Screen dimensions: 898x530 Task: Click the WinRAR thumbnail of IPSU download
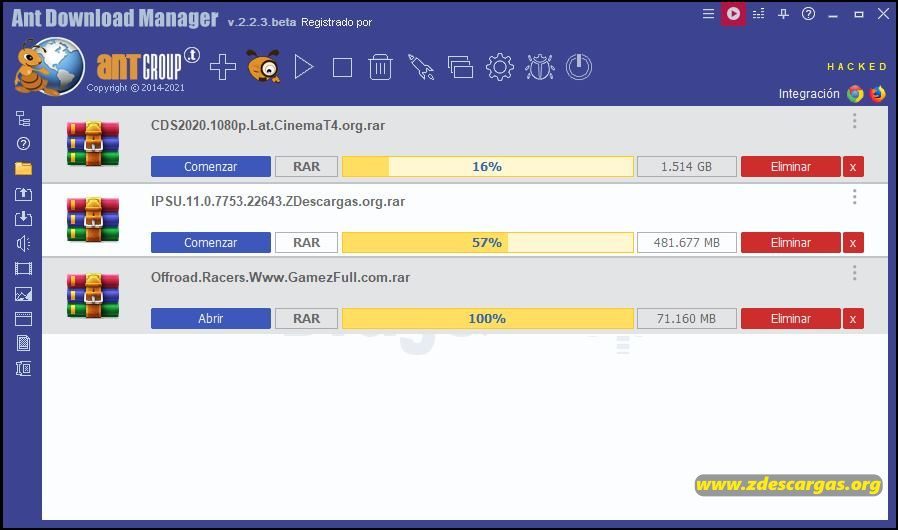click(x=93, y=219)
